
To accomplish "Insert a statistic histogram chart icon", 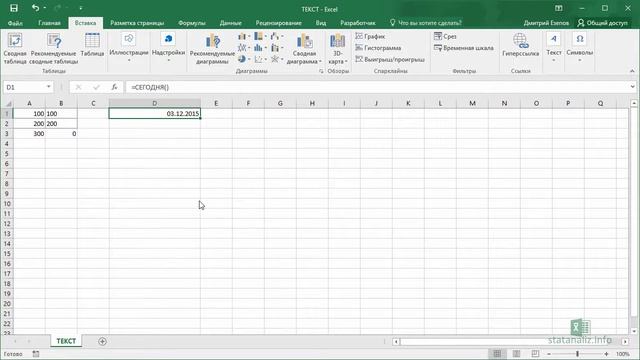I will [x=258, y=48].
